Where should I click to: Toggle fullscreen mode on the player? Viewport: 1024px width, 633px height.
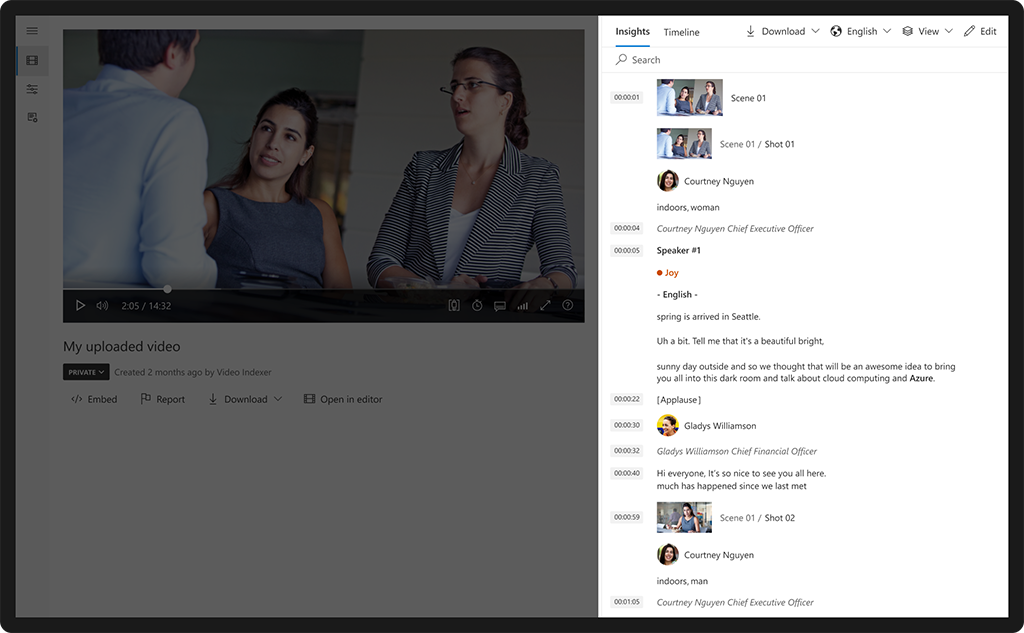pos(544,305)
